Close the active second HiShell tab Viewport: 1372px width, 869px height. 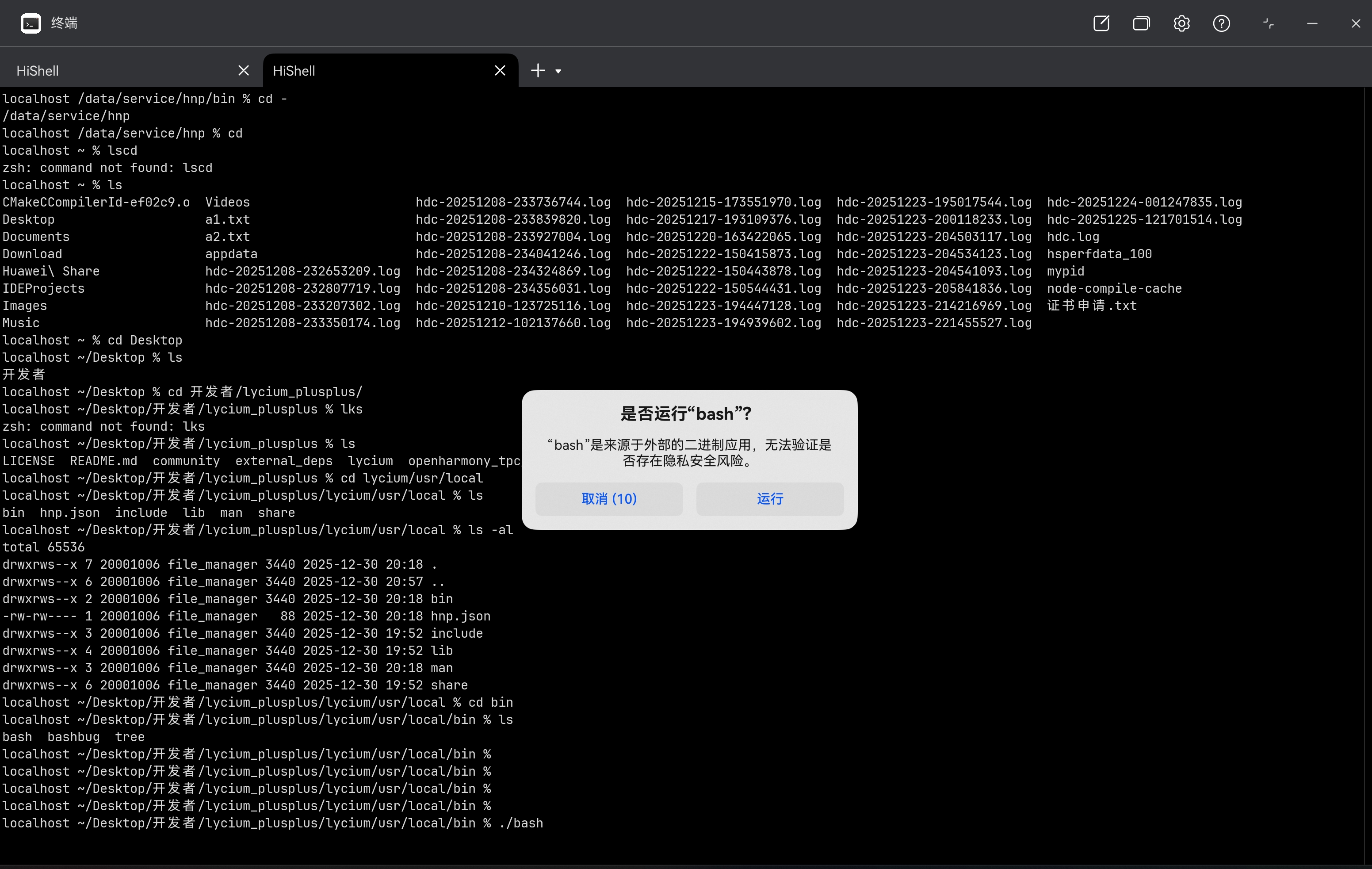pos(500,71)
